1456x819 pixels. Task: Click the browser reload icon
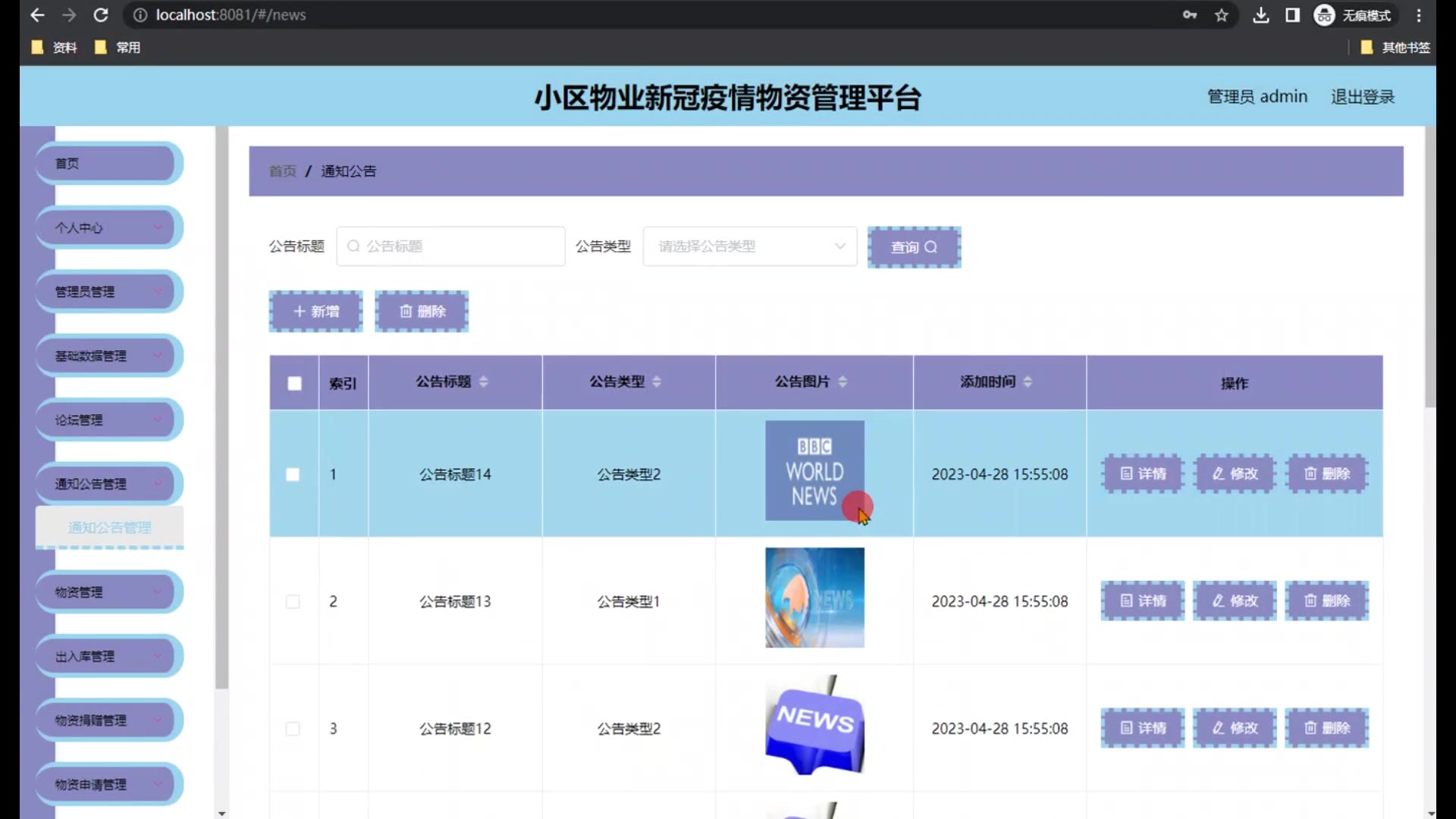tap(100, 15)
